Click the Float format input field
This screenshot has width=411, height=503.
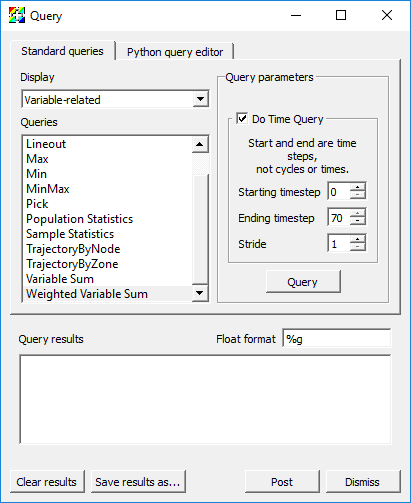(337, 338)
